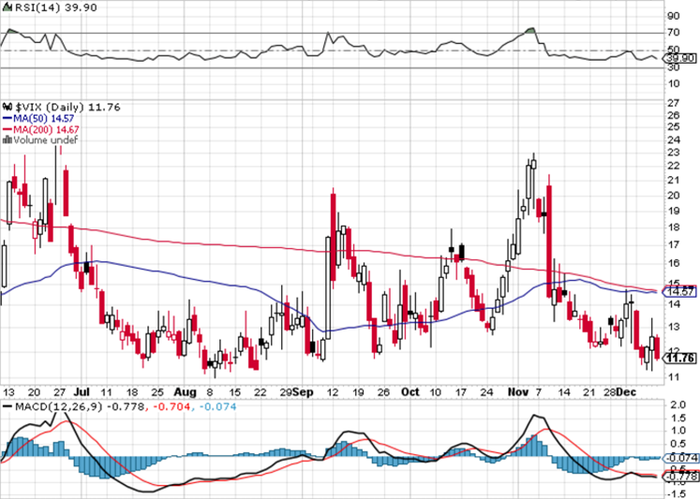The width and height of the screenshot is (700, 499).
Task: Click the blue MA(50) legend line
Action: coord(7,119)
